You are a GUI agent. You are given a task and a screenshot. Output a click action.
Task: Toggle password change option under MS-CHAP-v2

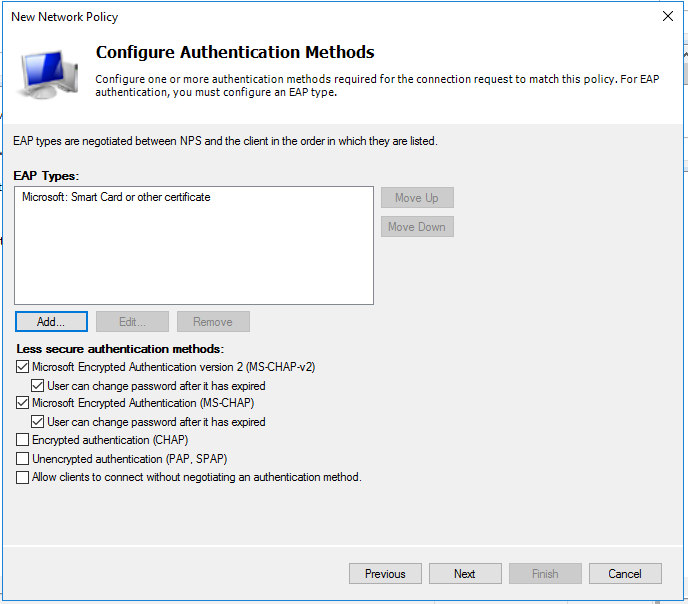37,386
